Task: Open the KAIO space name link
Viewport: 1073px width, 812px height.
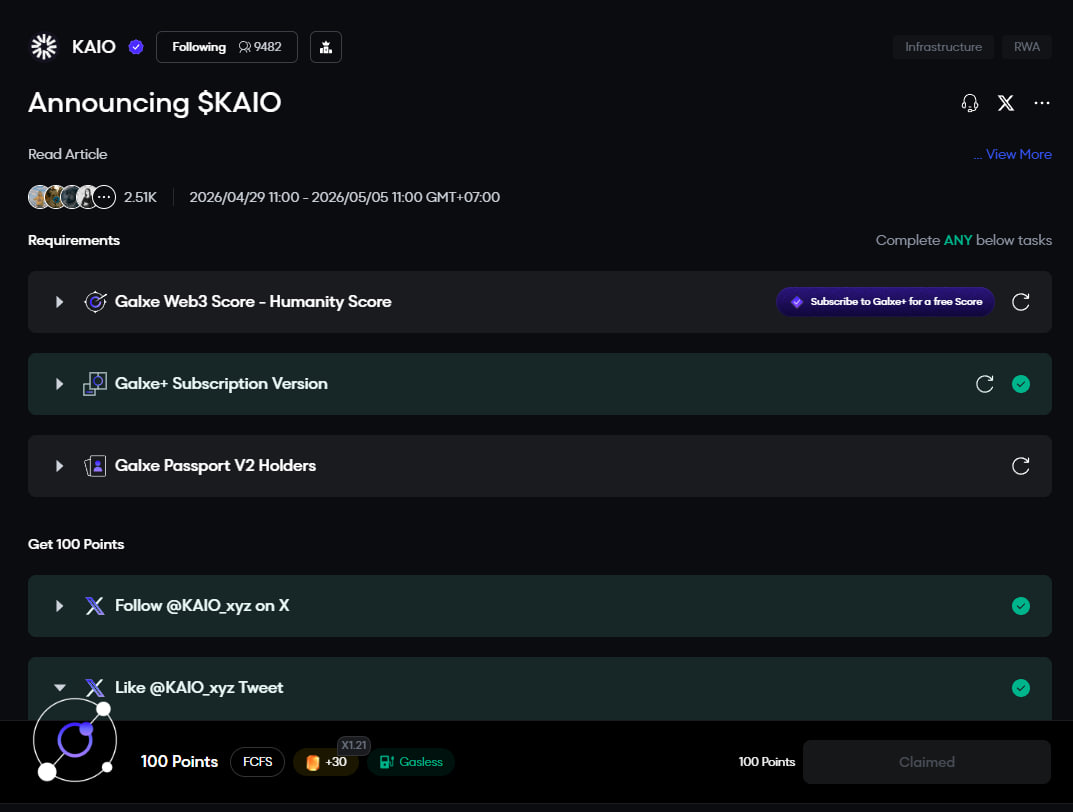Action: 94,47
